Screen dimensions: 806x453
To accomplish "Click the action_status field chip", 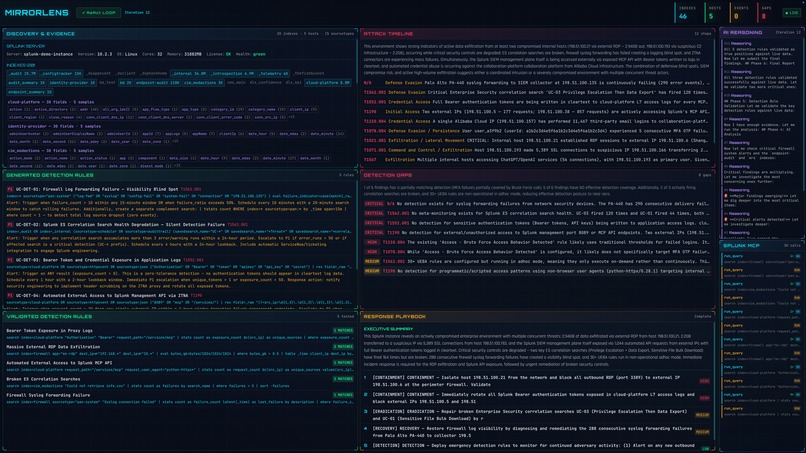I will (96, 158).
